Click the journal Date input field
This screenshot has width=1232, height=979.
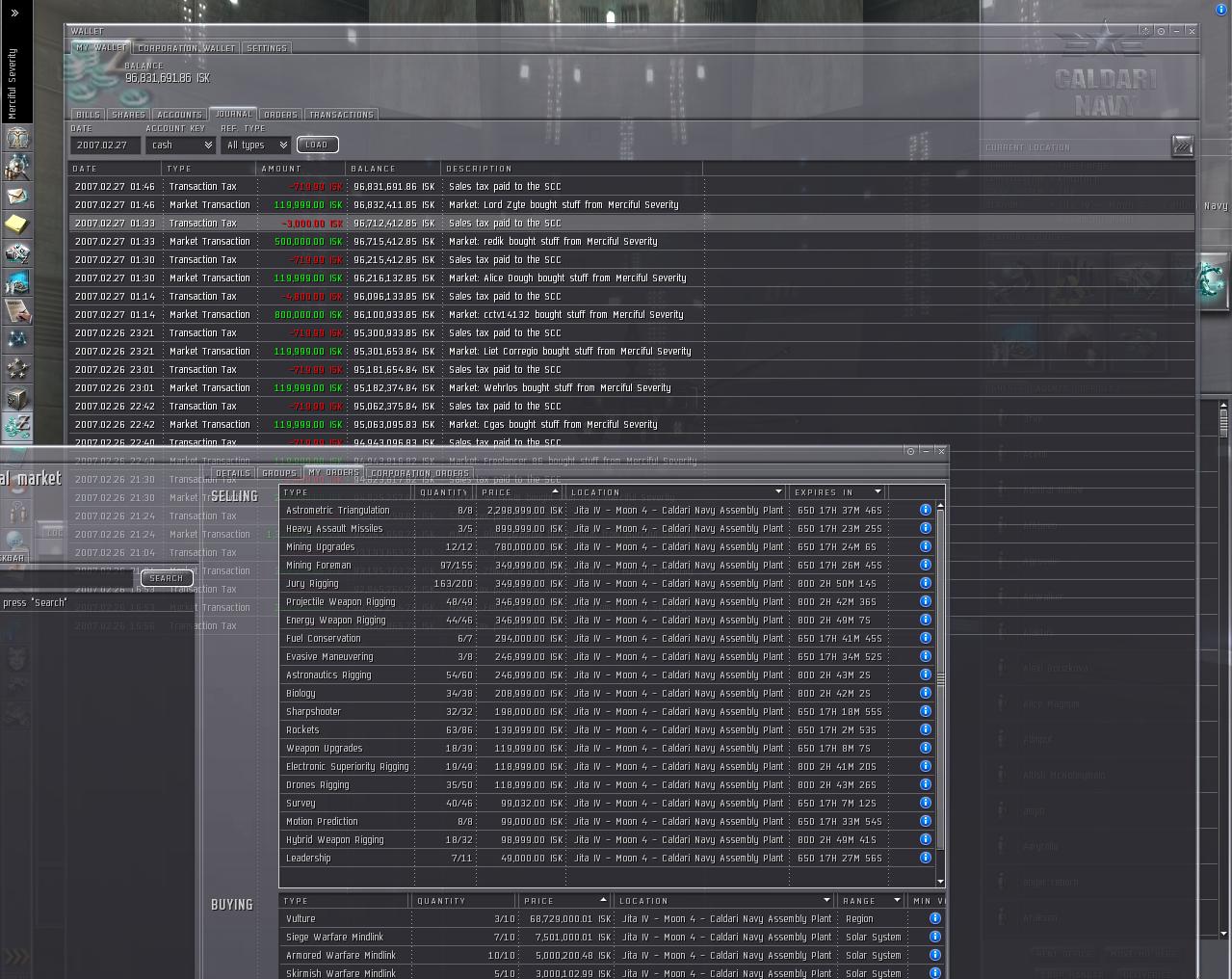coord(104,145)
